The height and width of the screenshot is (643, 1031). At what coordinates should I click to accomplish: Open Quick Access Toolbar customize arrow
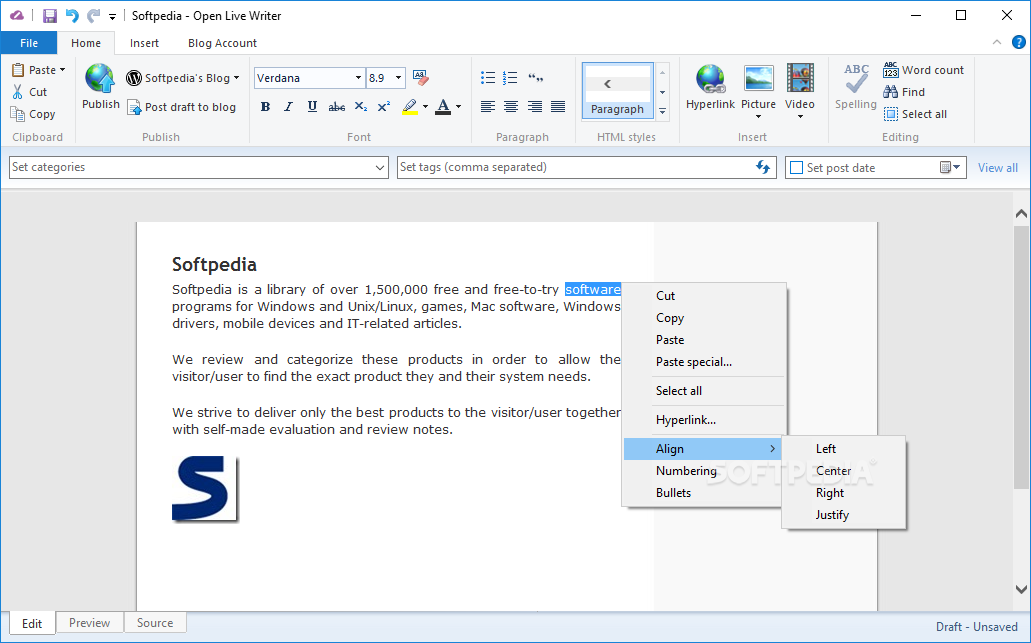[112, 17]
